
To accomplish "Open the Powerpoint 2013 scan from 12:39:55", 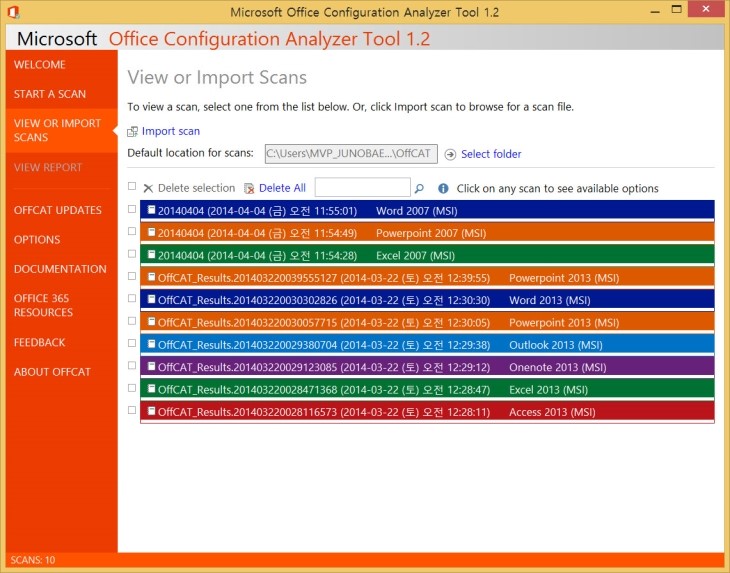I will pos(427,278).
